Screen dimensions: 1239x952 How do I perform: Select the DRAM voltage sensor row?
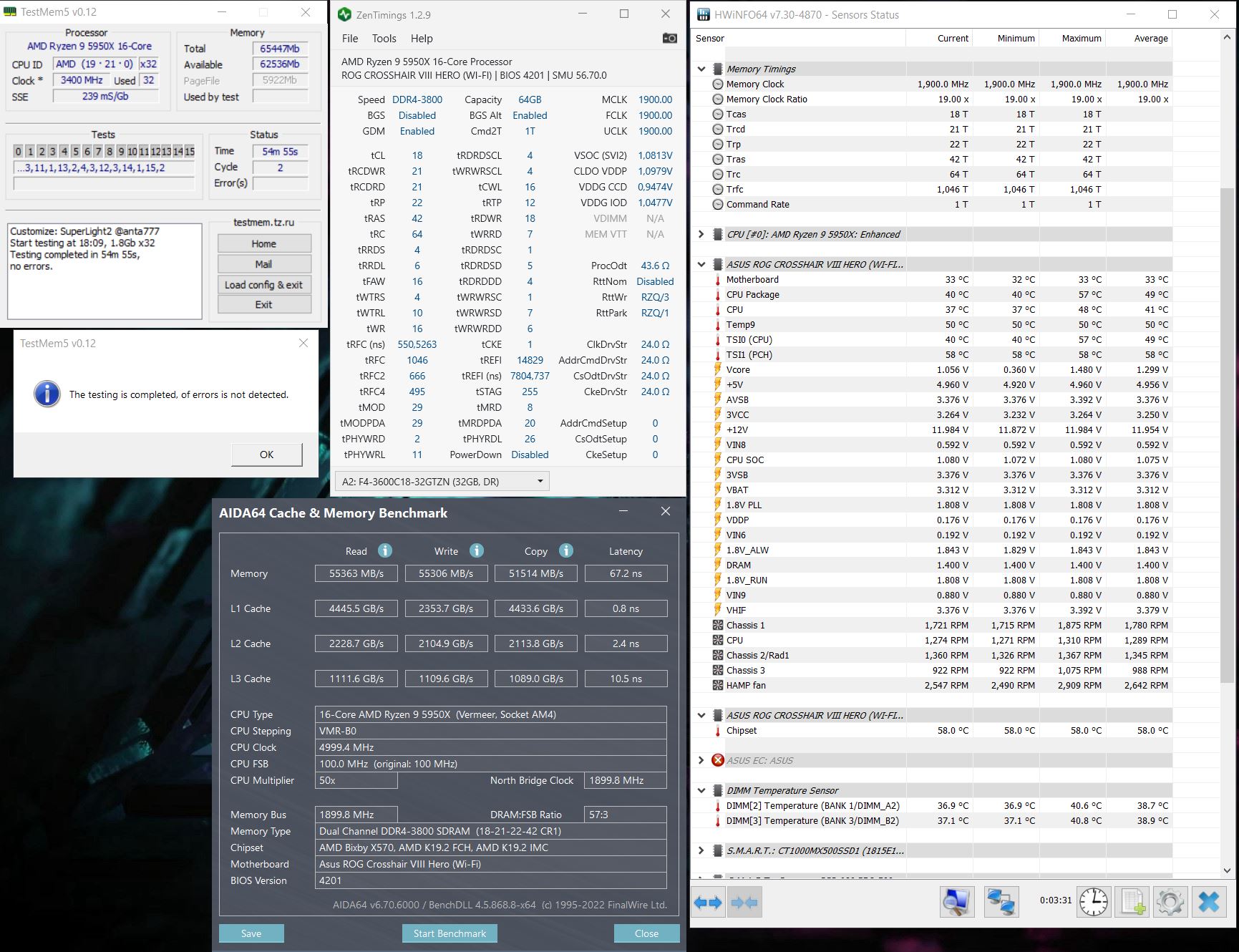[x=932, y=565]
